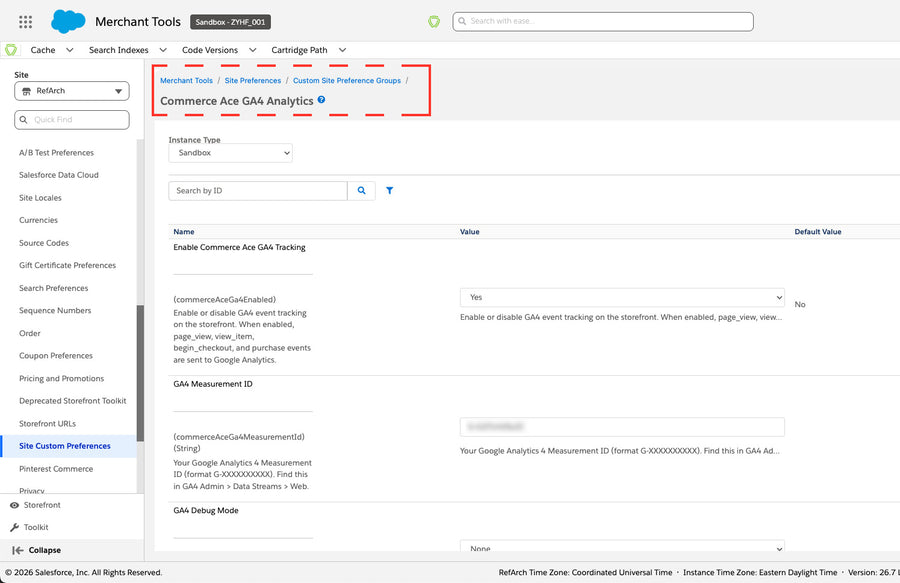
Task: Open Sequence Numbers in sidebar
Action: pyautogui.click(x=55, y=310)
